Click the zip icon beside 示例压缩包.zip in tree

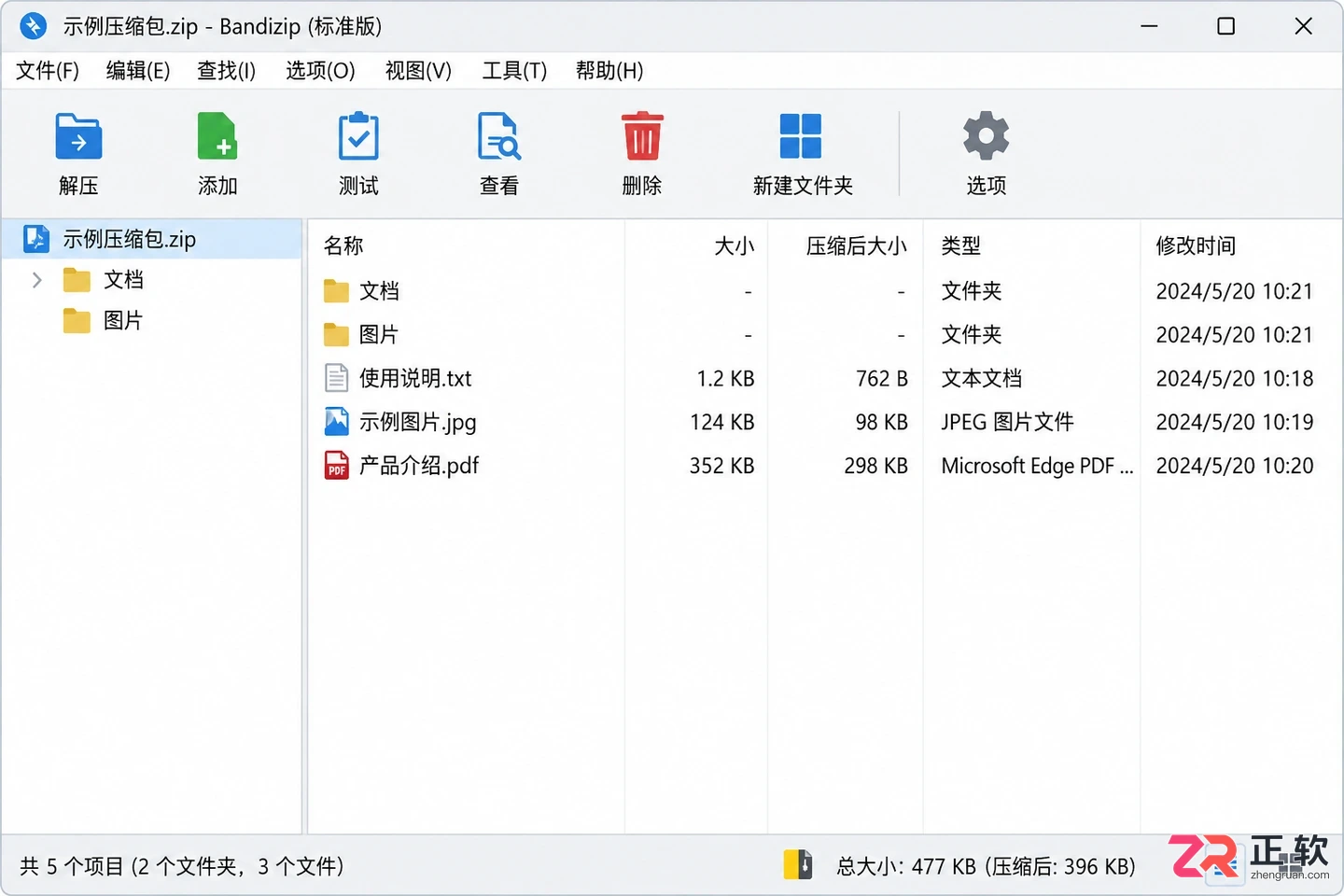[36, 239]
